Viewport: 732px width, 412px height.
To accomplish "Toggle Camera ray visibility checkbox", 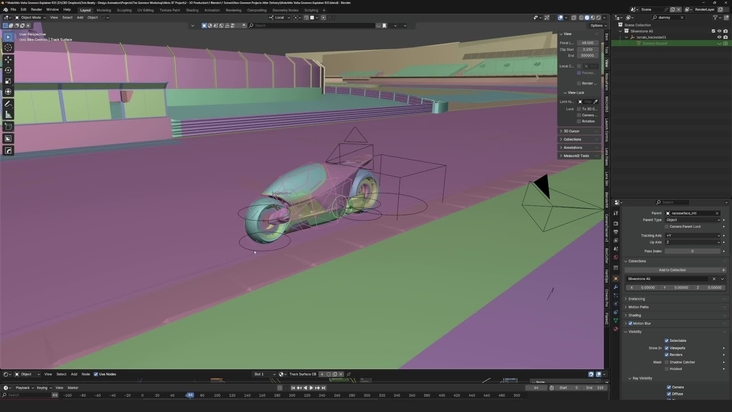I will pyautogui.click(x=669, y=387).
